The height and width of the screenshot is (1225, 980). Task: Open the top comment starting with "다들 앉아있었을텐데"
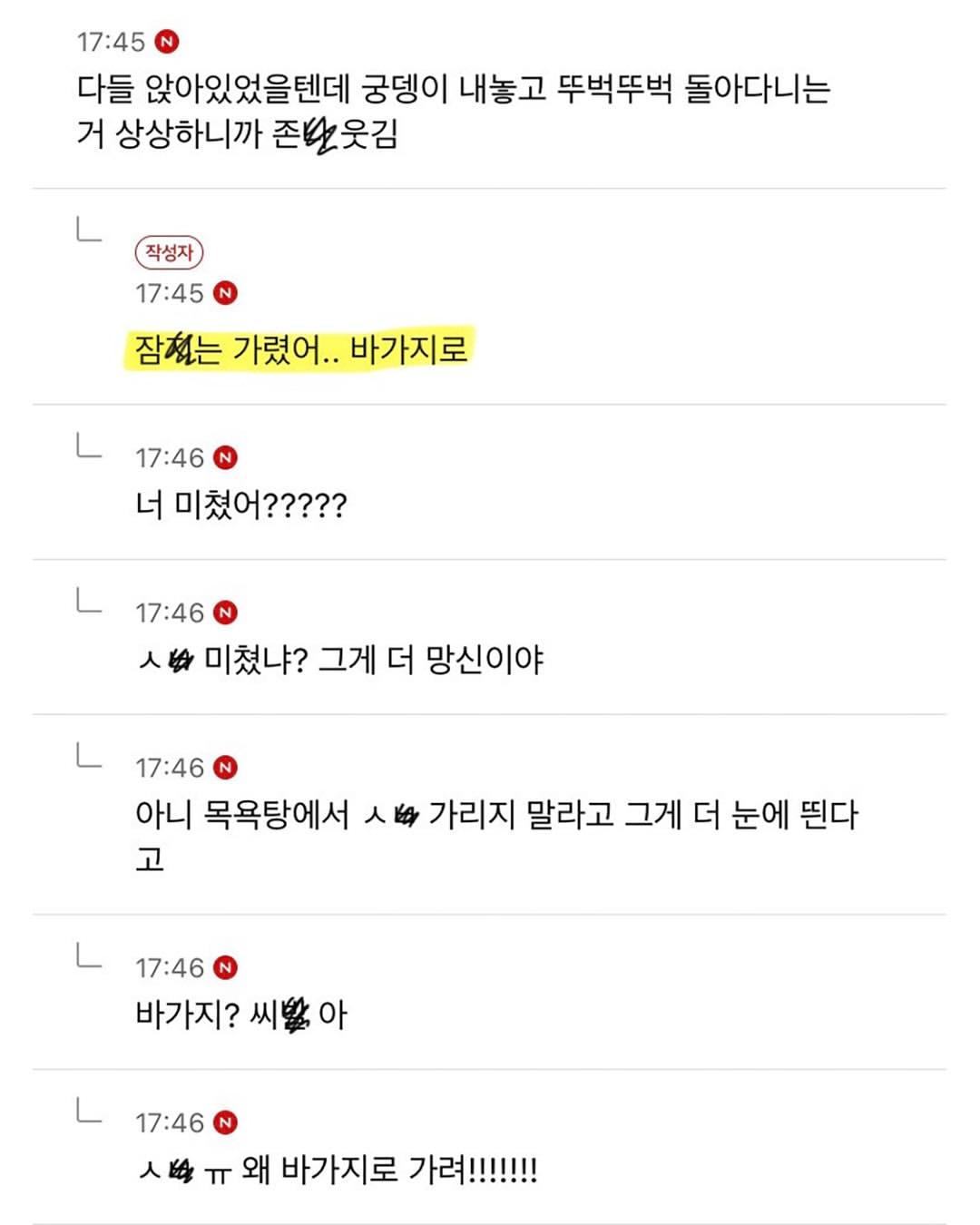[x=452, y=89]
